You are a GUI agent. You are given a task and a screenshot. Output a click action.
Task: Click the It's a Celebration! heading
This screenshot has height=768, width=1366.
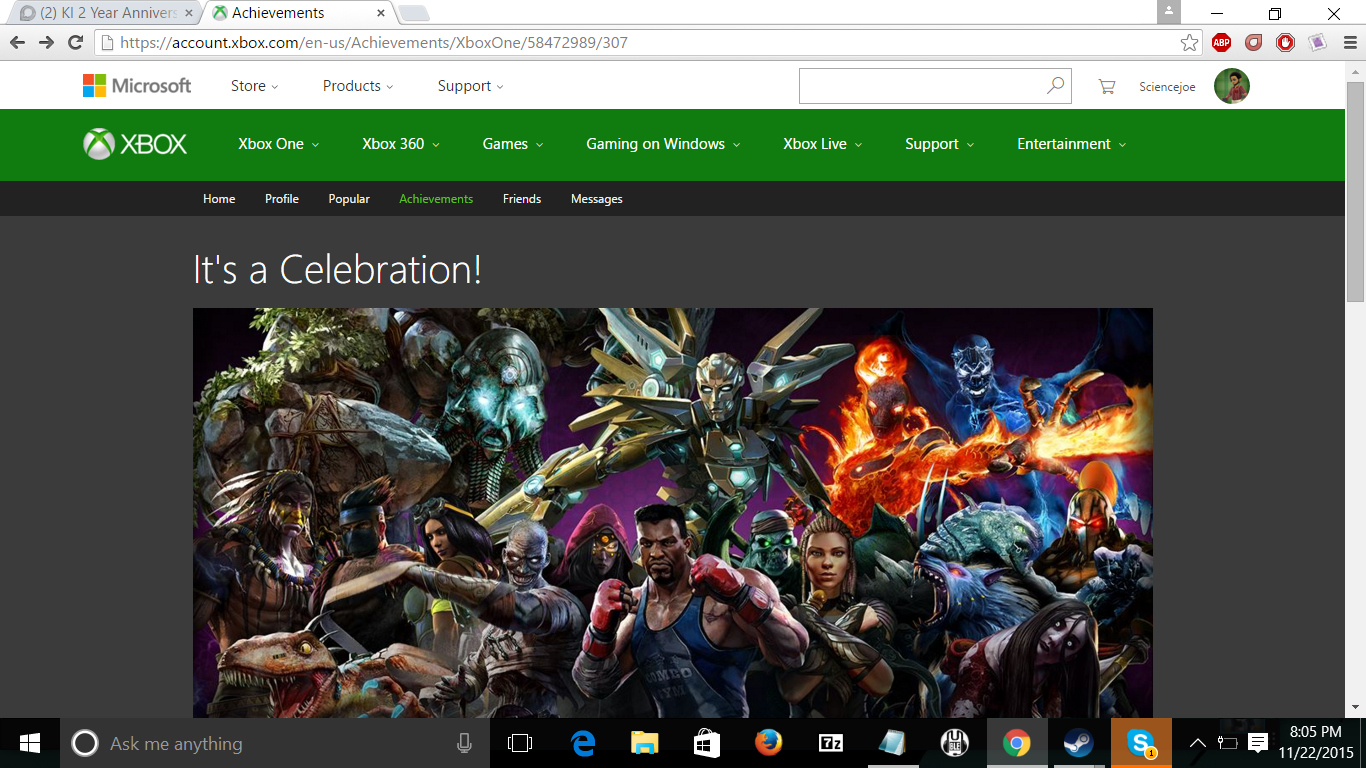[x=338, y=269]
